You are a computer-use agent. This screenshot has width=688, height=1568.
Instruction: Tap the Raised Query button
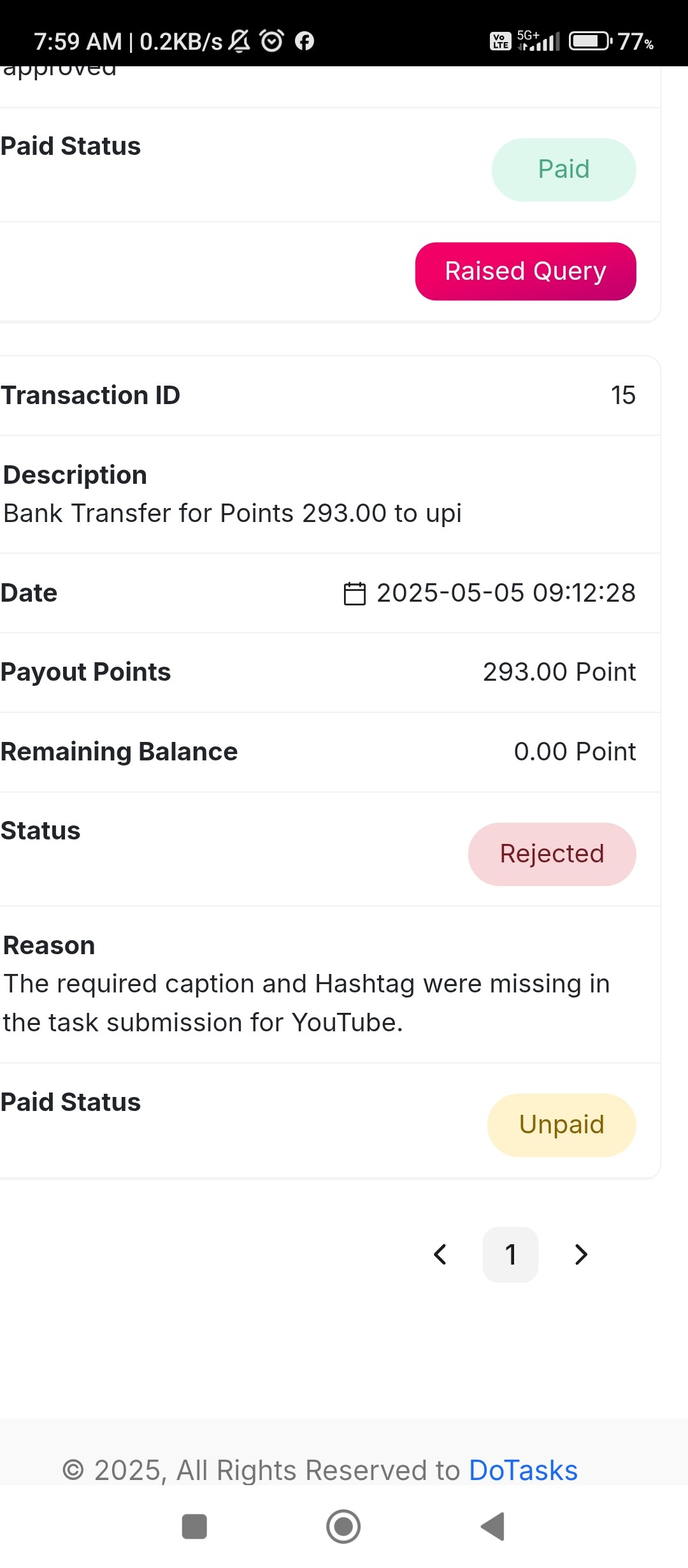526,271
